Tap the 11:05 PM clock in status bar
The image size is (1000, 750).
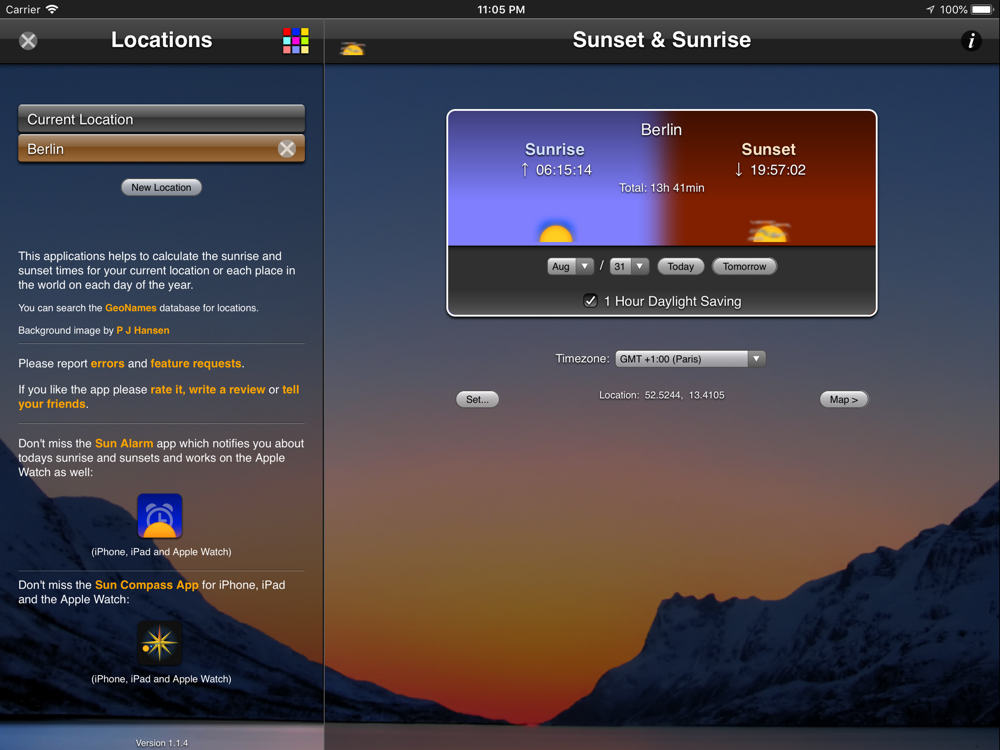click(x=501, y=10)
